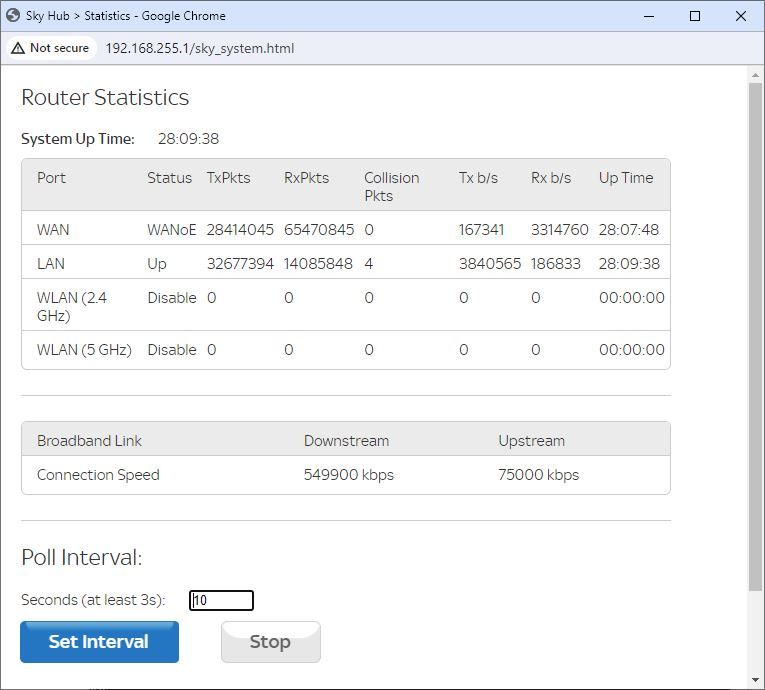Close the Sky Hub Statistics window
The image size is (765, 690).
point(741,16)
